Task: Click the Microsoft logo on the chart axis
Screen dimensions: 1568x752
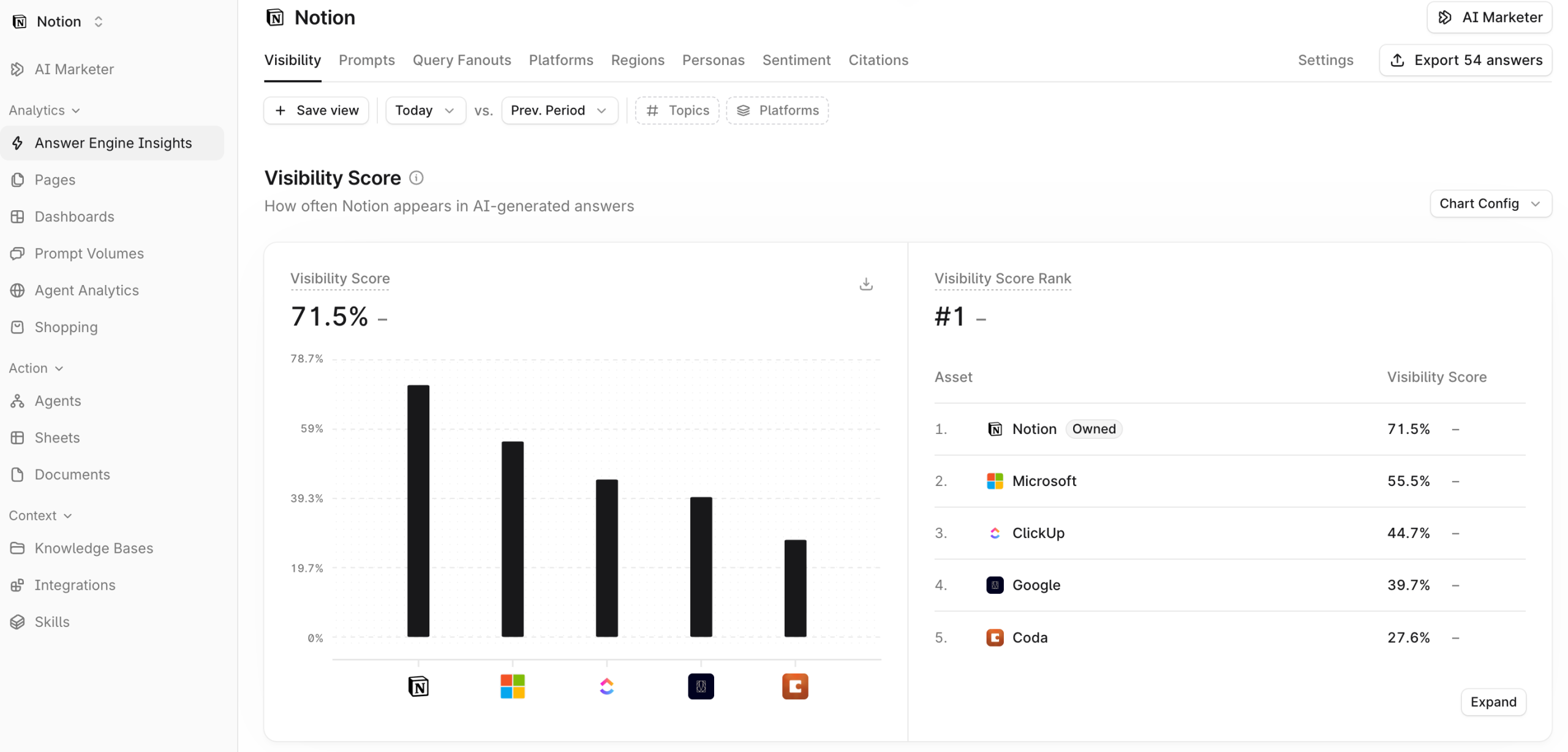Action: click(x=513, y=686)
